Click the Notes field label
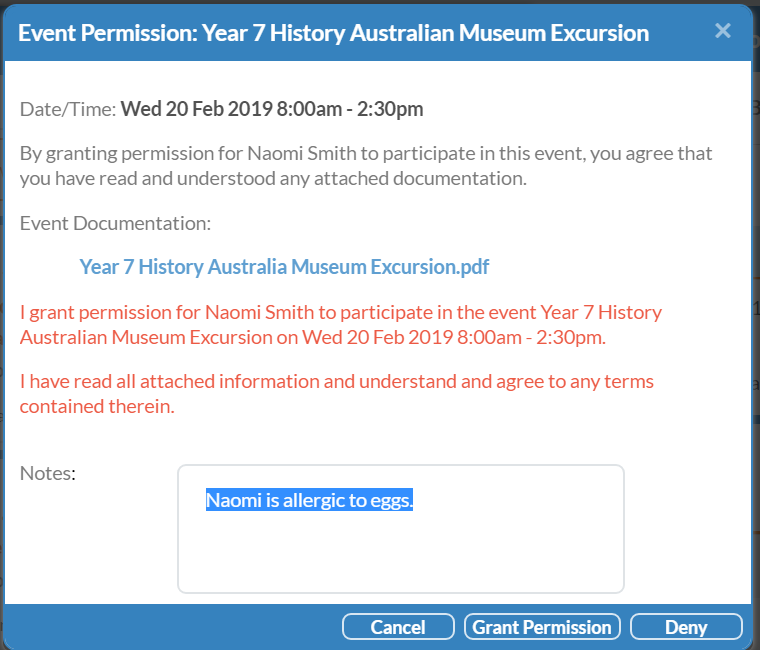The width and height of the screenshot is (760, 650). (x=48, y=473)
